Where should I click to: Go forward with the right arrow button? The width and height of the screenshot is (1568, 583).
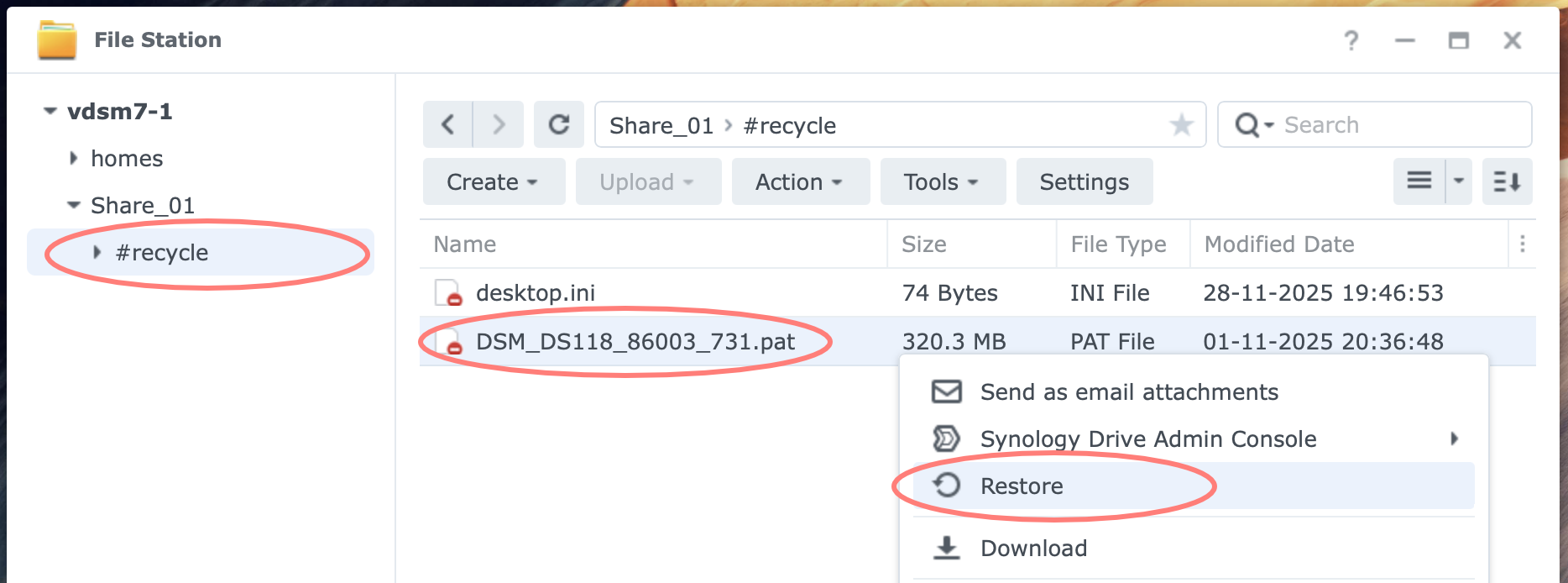click(499, 124)
